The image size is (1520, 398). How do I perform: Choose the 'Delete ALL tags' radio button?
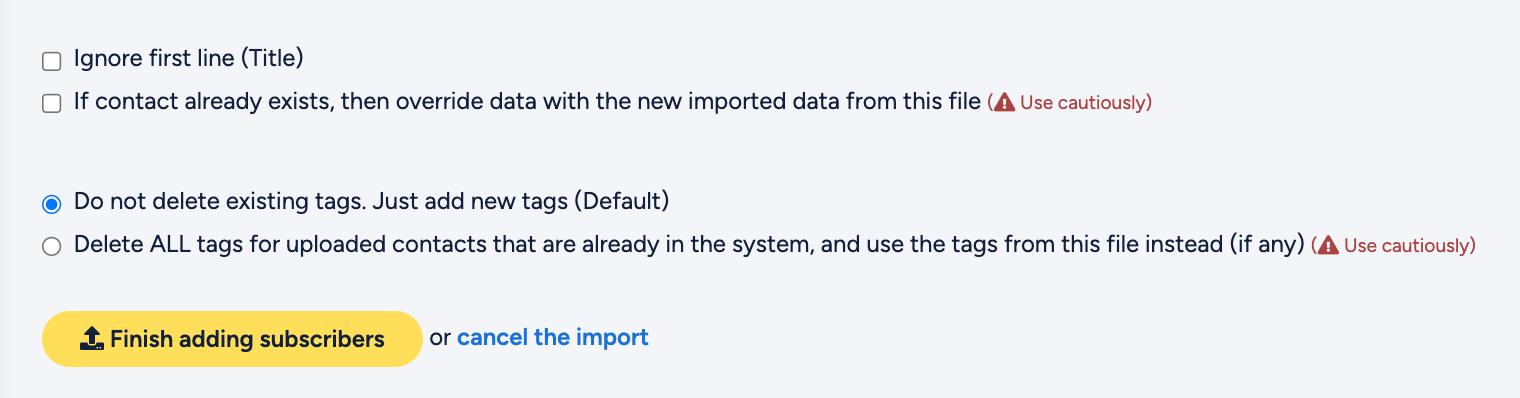point(51,247)
